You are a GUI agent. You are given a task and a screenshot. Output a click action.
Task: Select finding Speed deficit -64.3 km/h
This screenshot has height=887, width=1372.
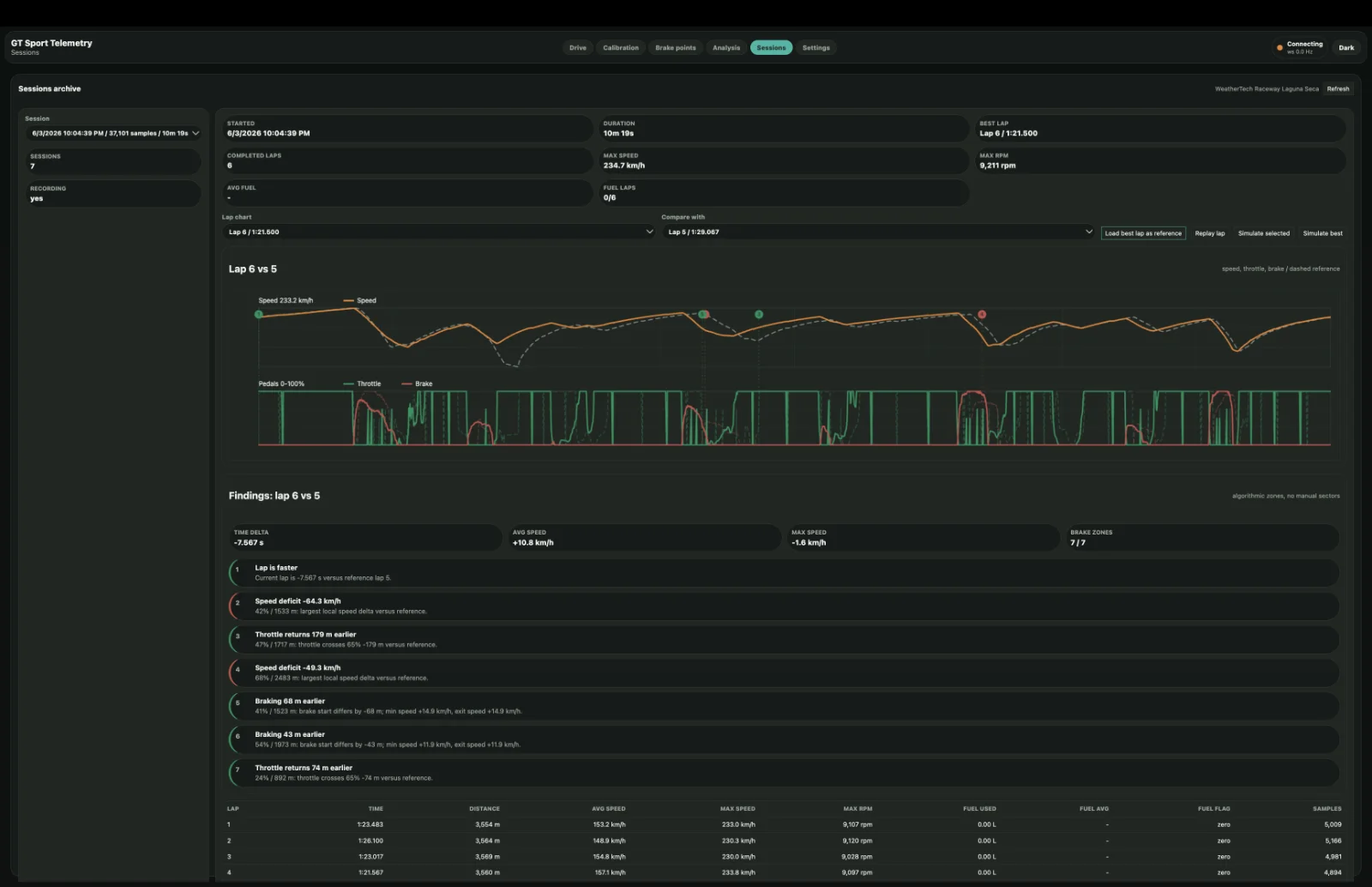pos(784,606)
